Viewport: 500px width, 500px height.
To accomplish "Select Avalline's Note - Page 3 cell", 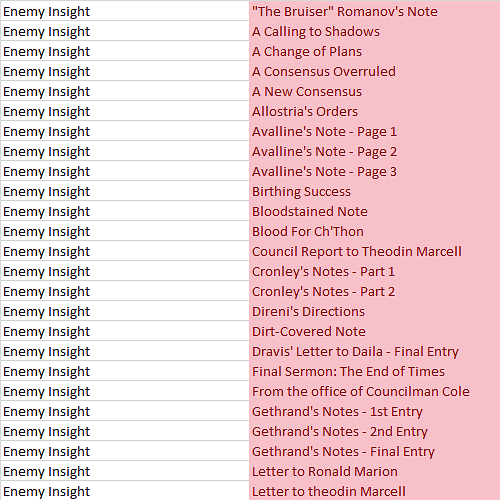I will pyautogui.click(x=374, y=171).
